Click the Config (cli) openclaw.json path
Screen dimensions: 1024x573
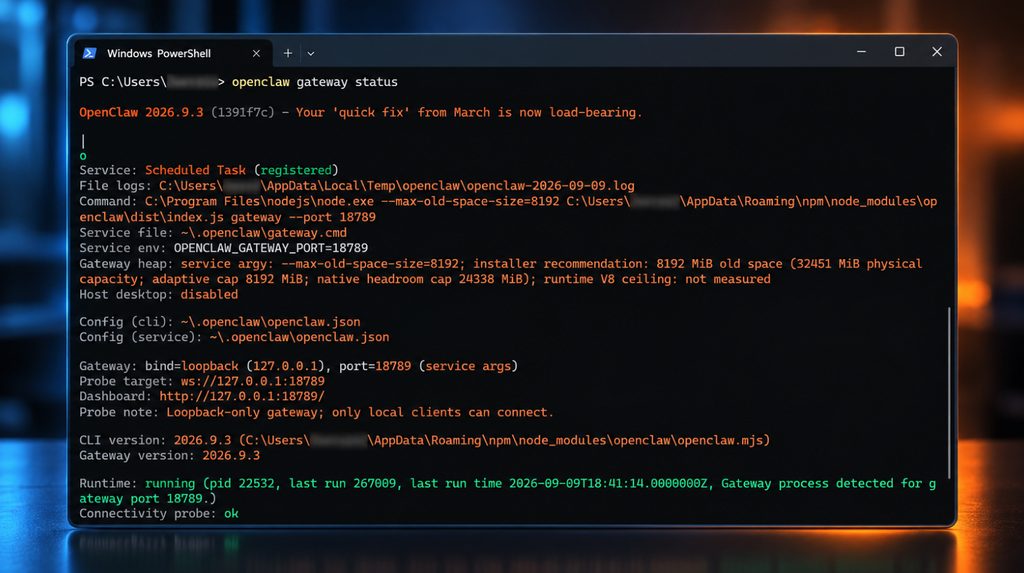point(270,321)
